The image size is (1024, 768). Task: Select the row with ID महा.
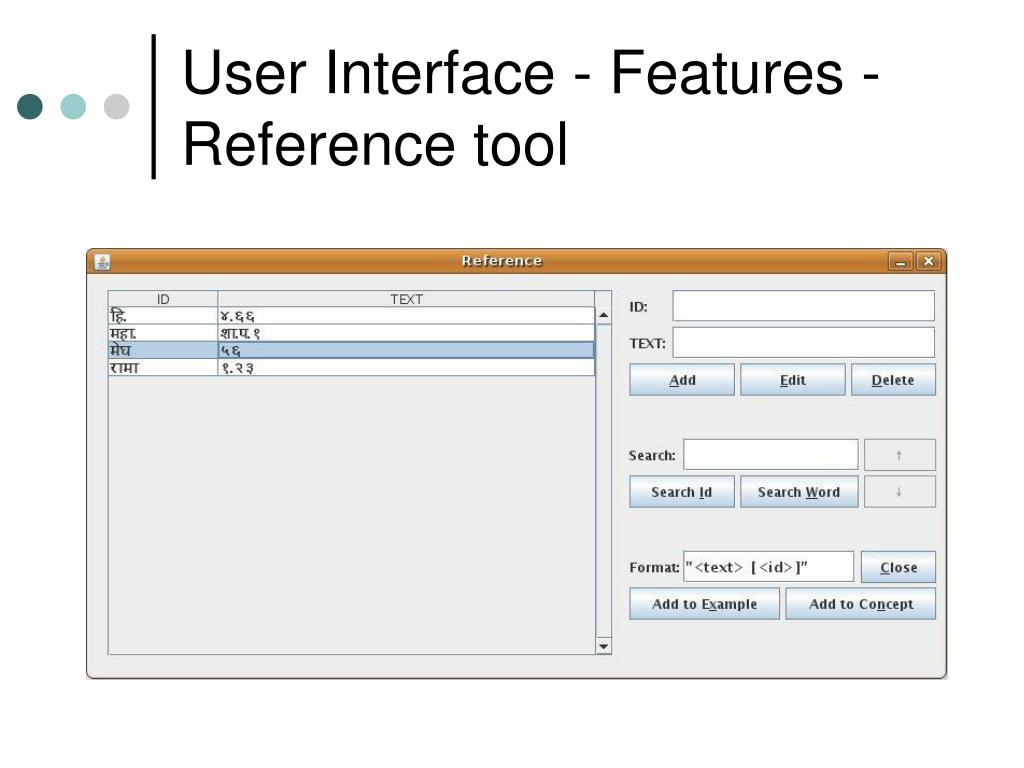point(351,333)
